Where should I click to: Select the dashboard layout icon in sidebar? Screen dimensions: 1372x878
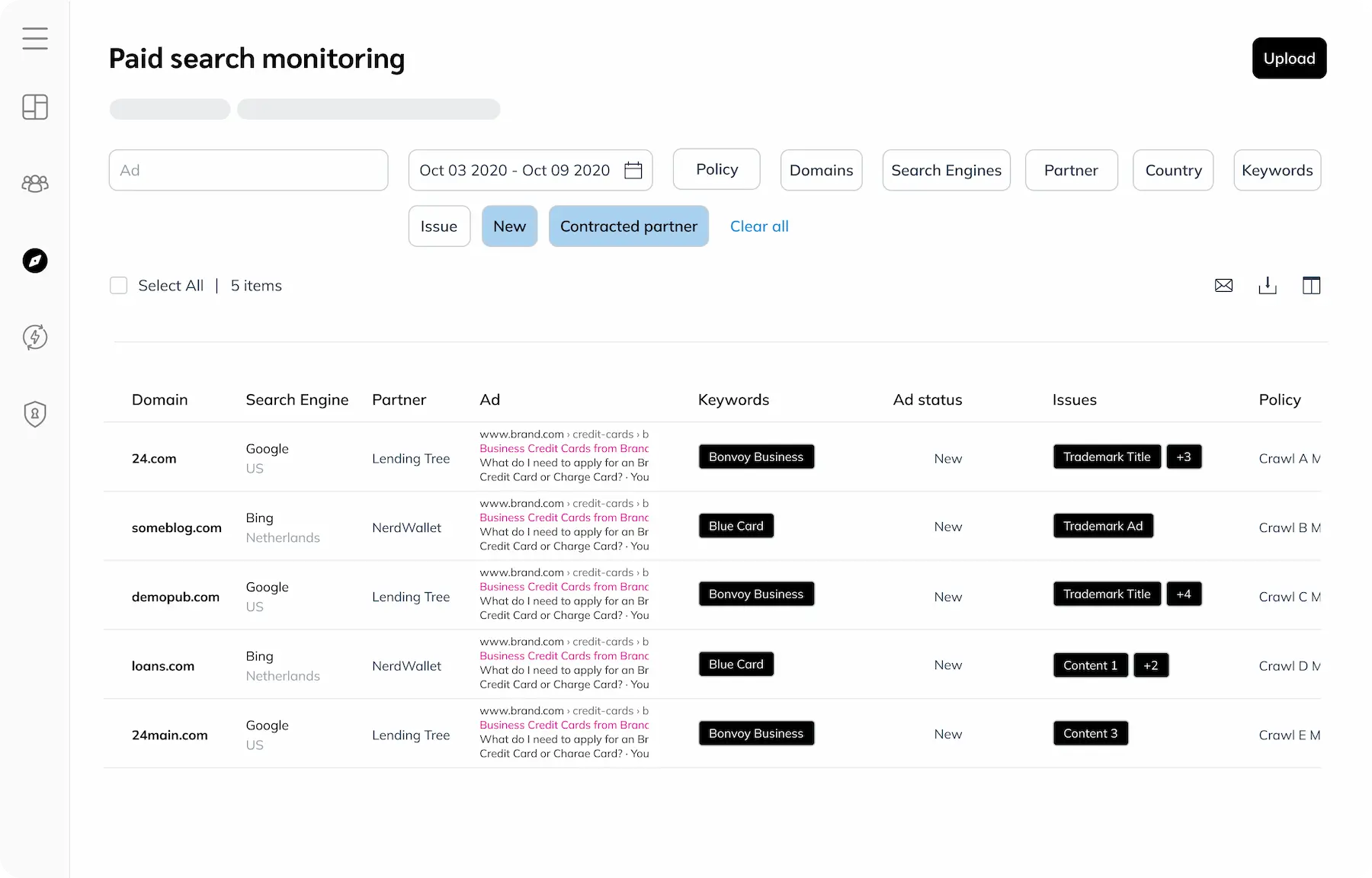[x=35, y=107]
